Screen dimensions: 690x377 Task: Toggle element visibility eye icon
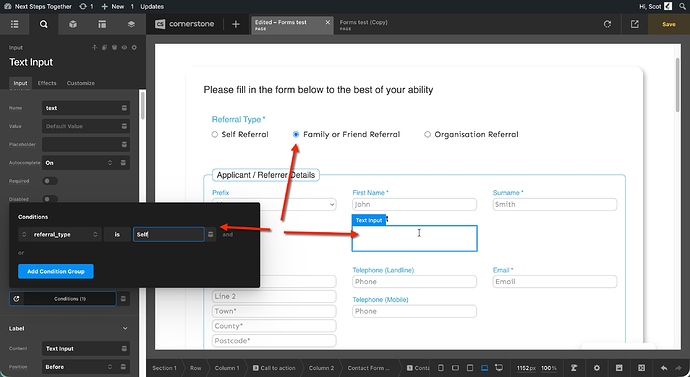(x=124, y=47)
